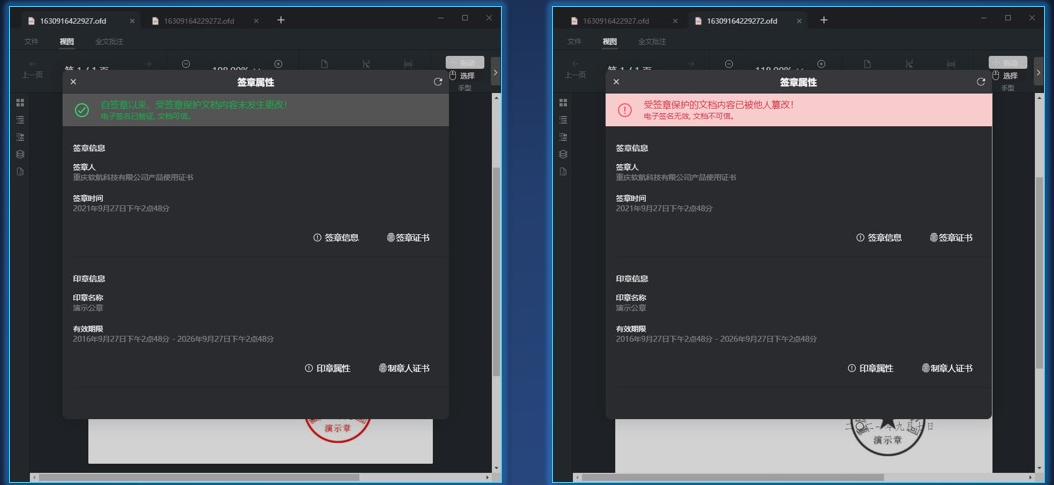Screen dimensions: 1054x485
Task: Select single page view icon in left window
Action: tap(324, 64)
